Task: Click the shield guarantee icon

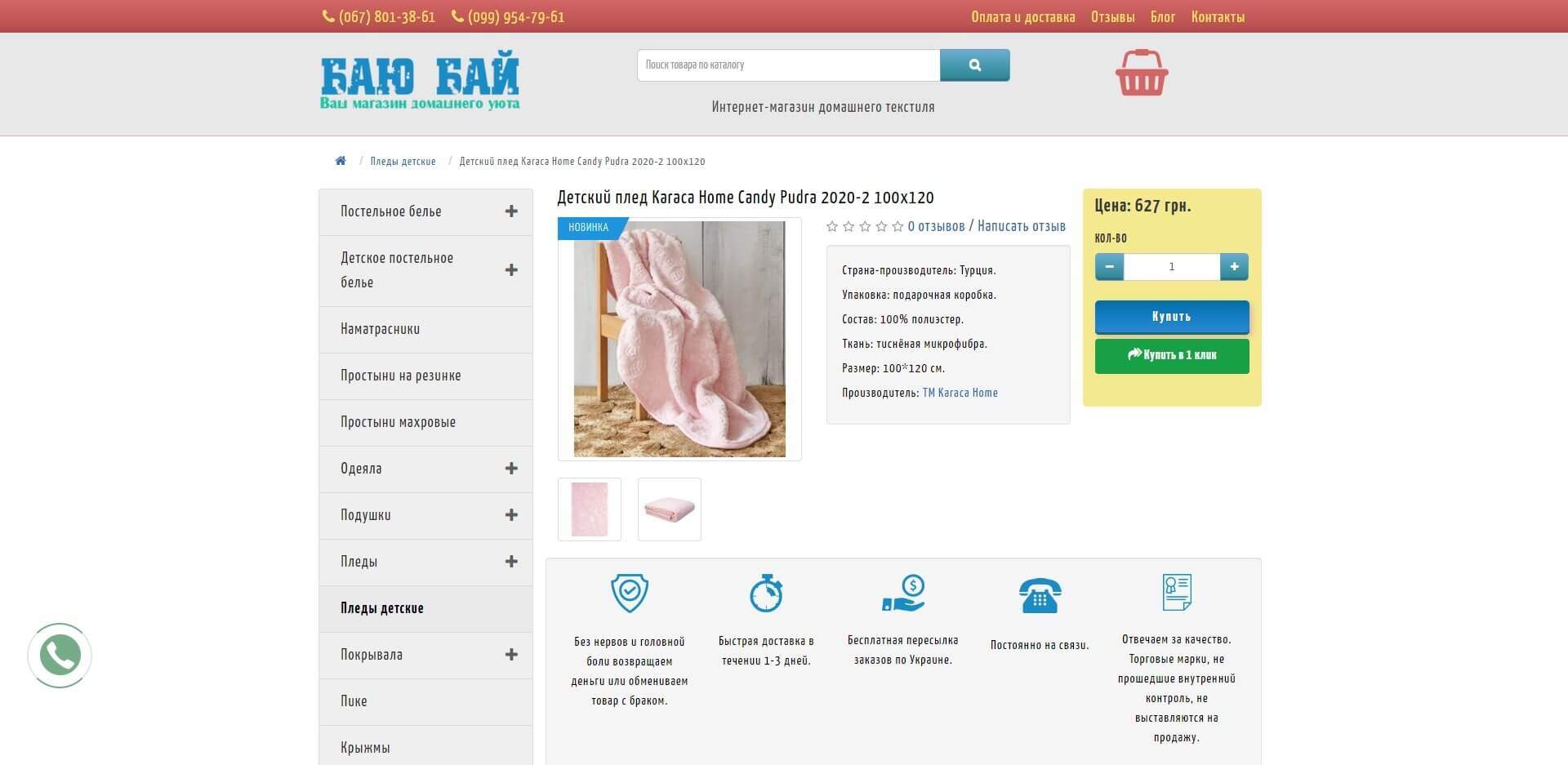Action: tap(630, 593)
